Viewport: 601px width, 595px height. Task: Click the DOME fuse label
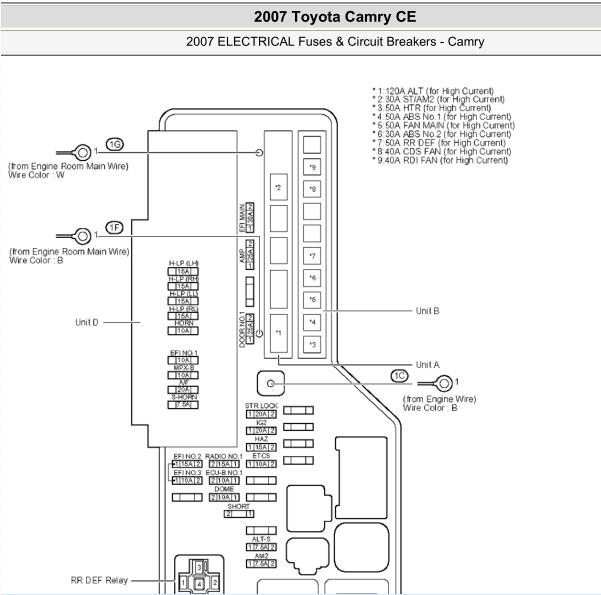224,489
